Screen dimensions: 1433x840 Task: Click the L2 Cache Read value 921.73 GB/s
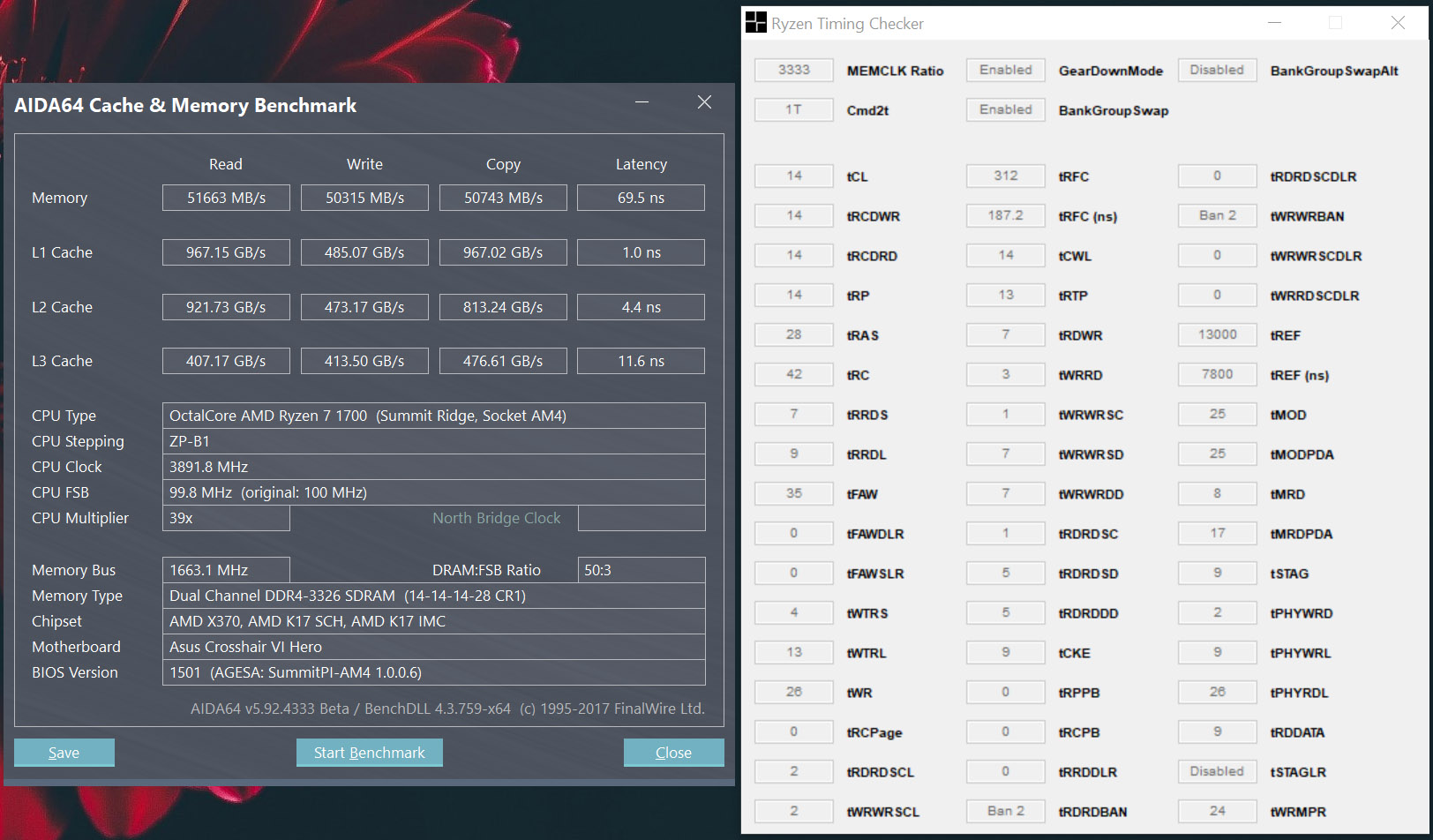pyautogui.click(x=226, y=307)
